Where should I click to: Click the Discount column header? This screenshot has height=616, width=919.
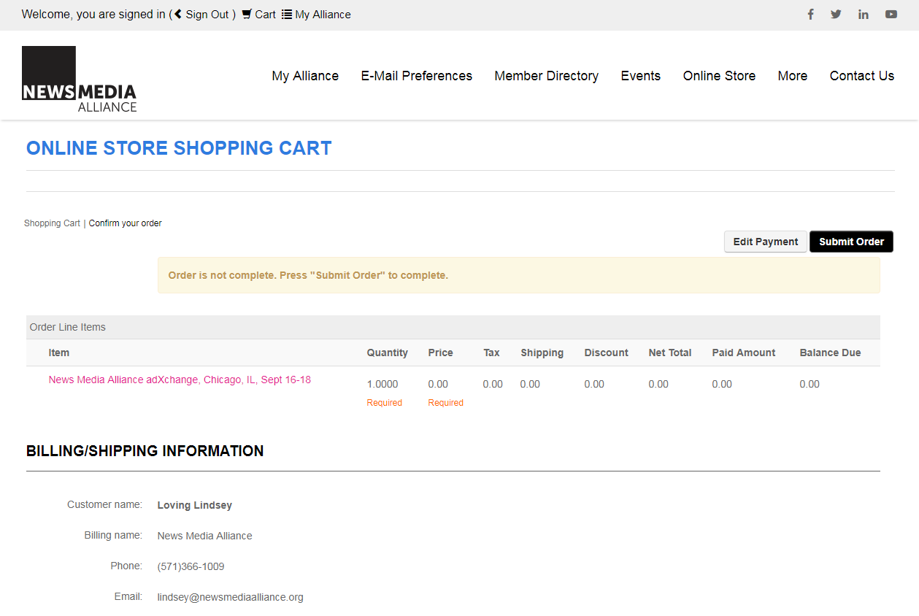coord(606,353)
